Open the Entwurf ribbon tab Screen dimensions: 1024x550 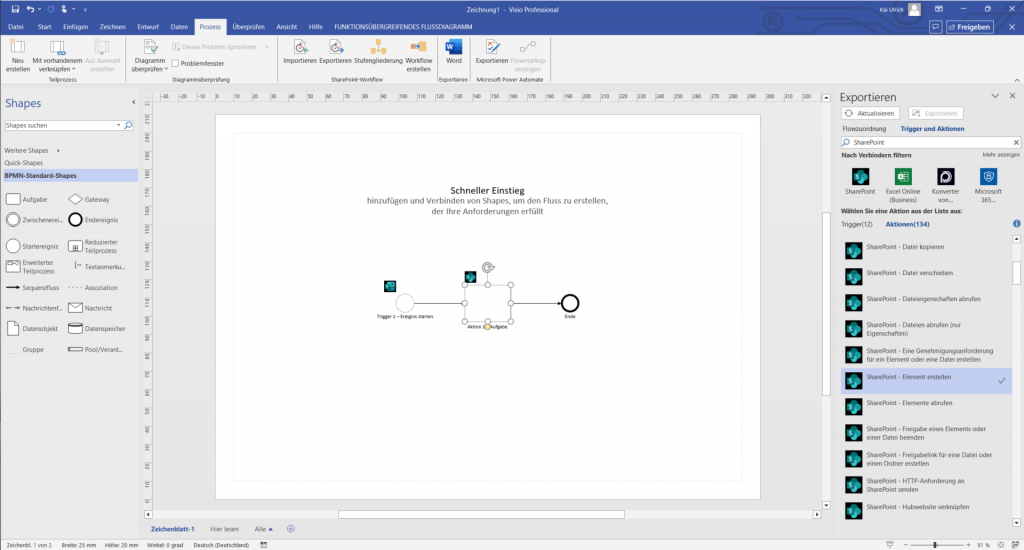[x=147, y=27]
